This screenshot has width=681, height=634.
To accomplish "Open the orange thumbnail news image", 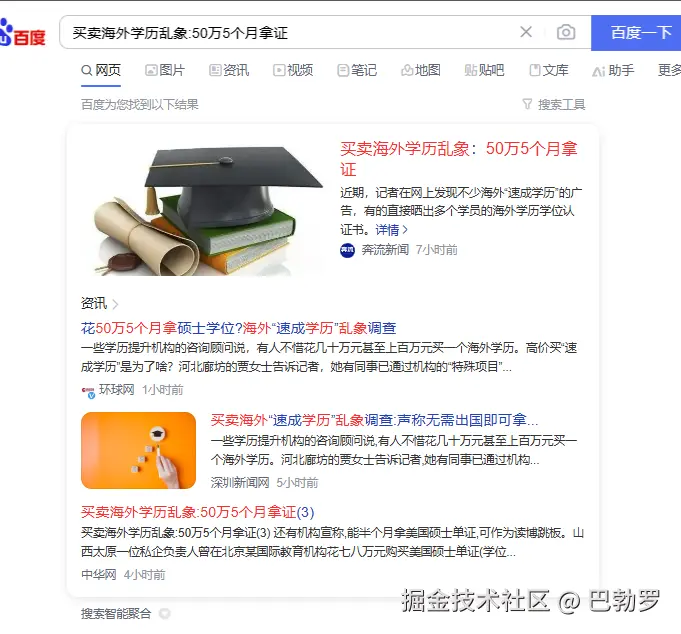I will 139,450.
